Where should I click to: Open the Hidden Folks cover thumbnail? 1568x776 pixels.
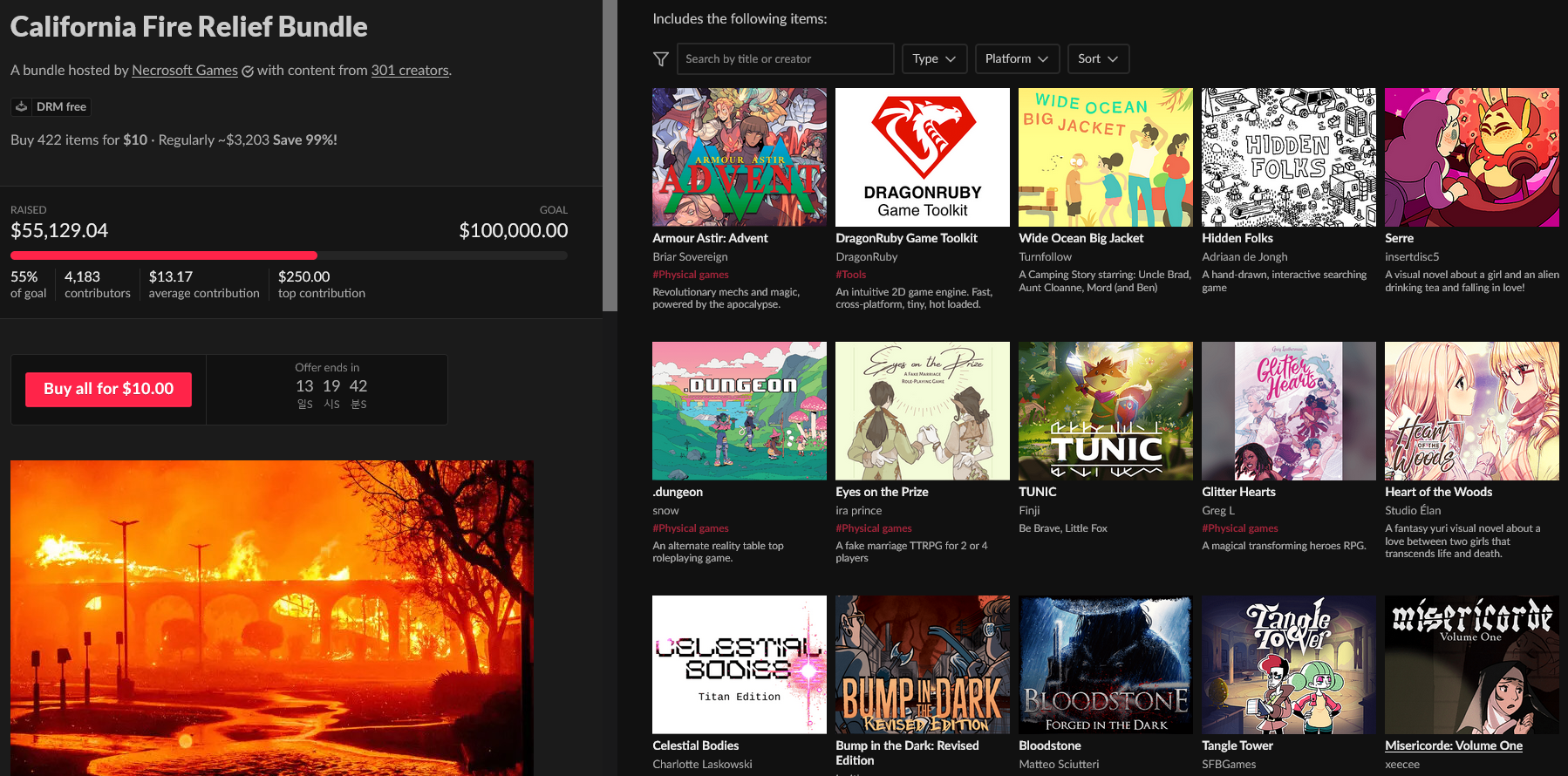pos(1289,157)
